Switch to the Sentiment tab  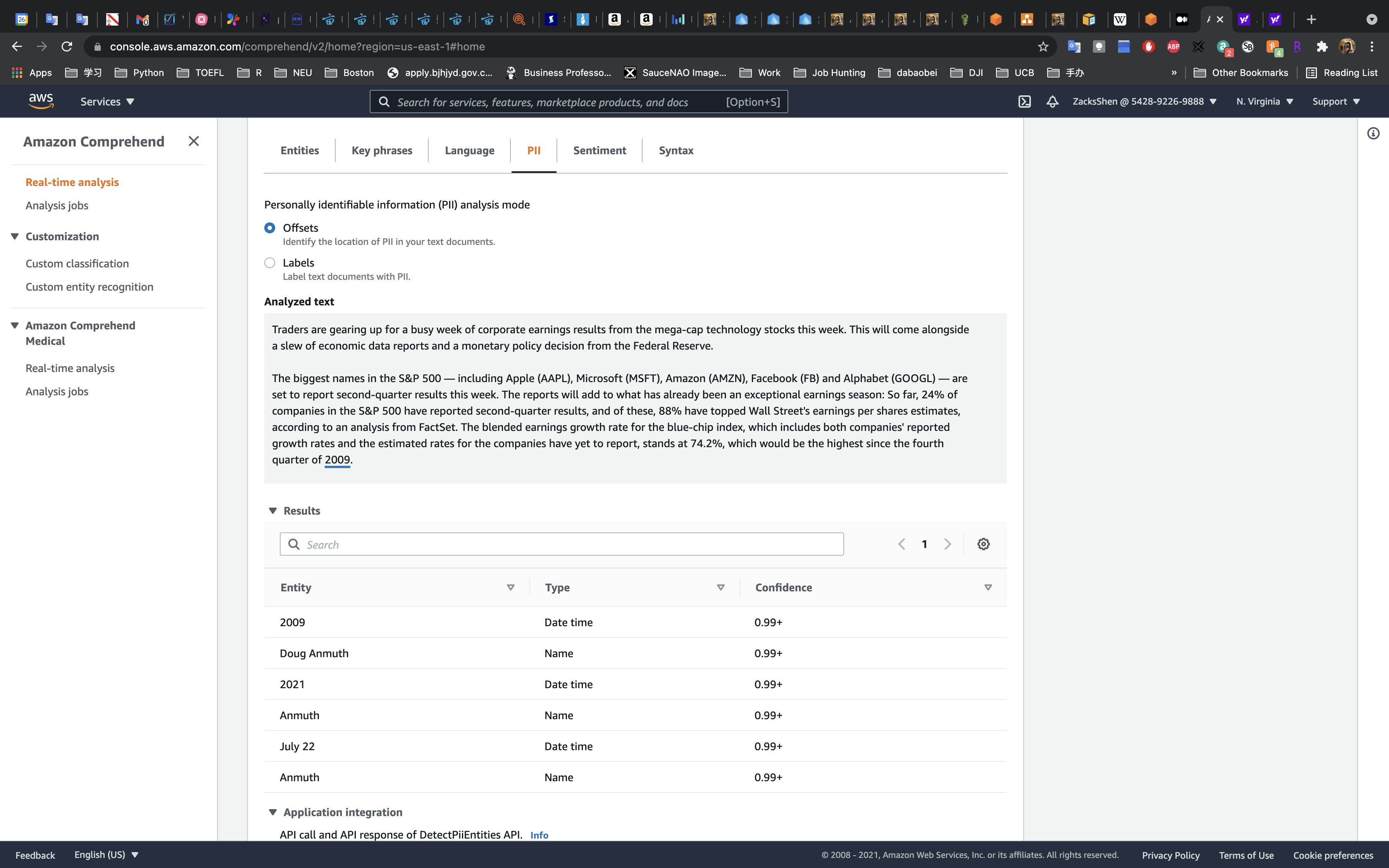[599, 150]
